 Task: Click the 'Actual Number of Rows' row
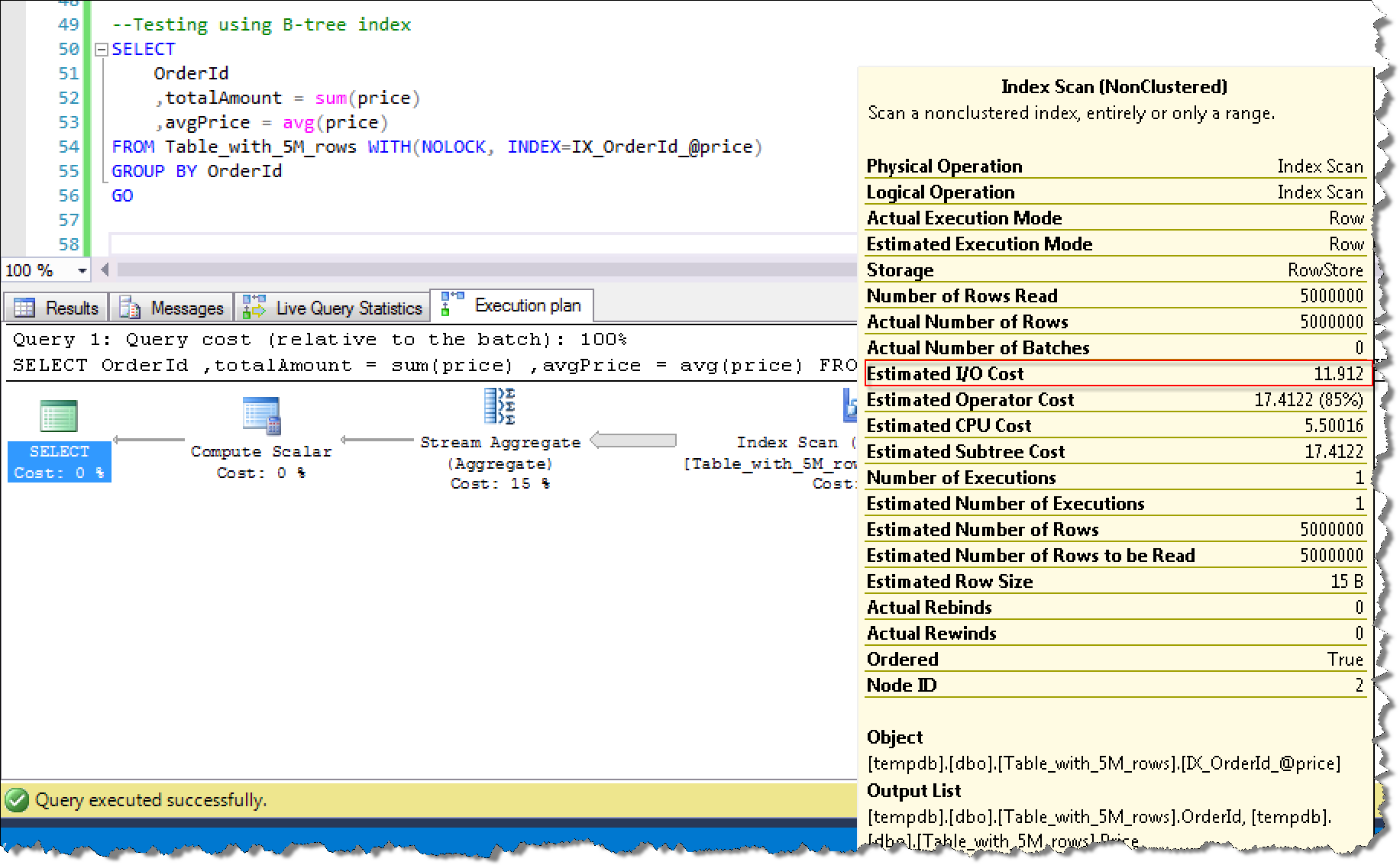(1115, 322)
